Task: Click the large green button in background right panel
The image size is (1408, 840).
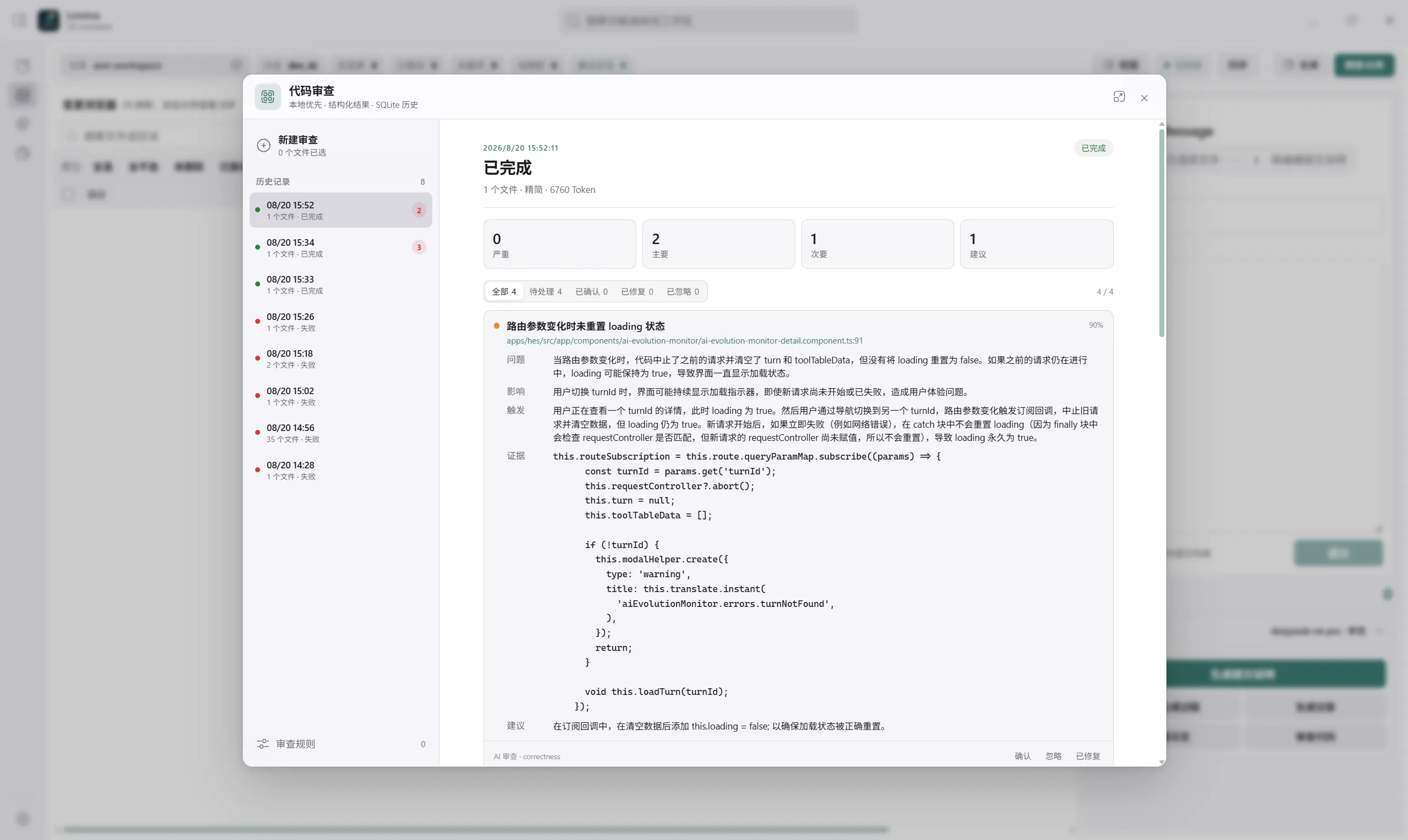Action: click(x=1275, y=674)
